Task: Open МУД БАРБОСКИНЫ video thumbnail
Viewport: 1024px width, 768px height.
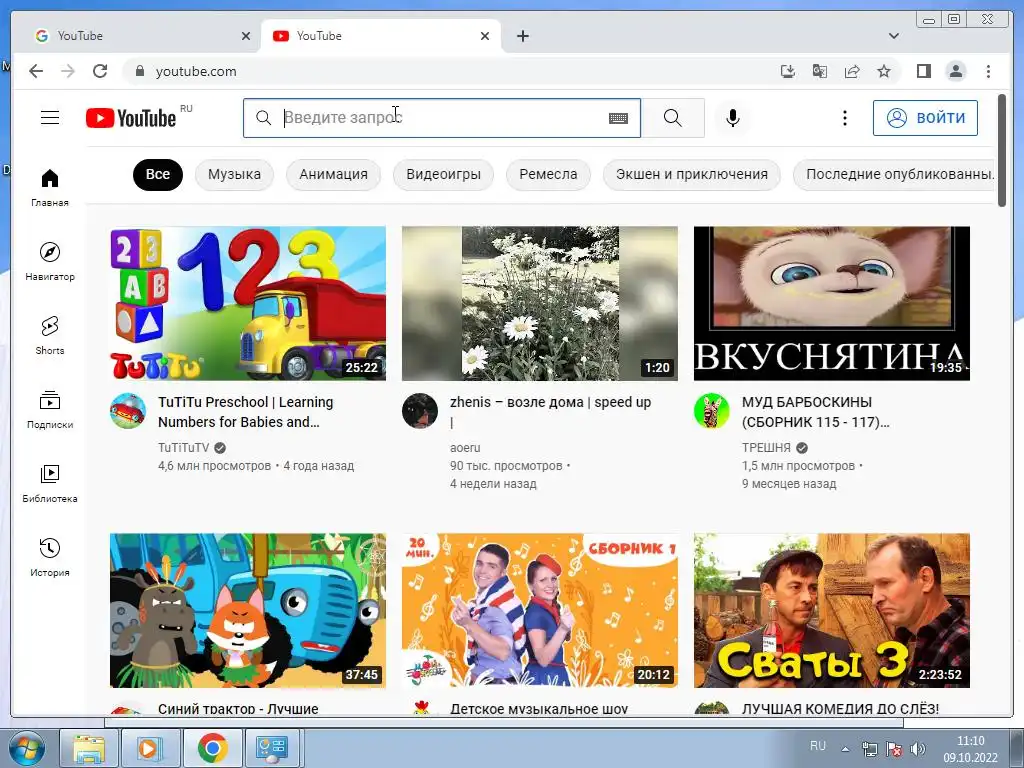Action: tap(831, 304)
